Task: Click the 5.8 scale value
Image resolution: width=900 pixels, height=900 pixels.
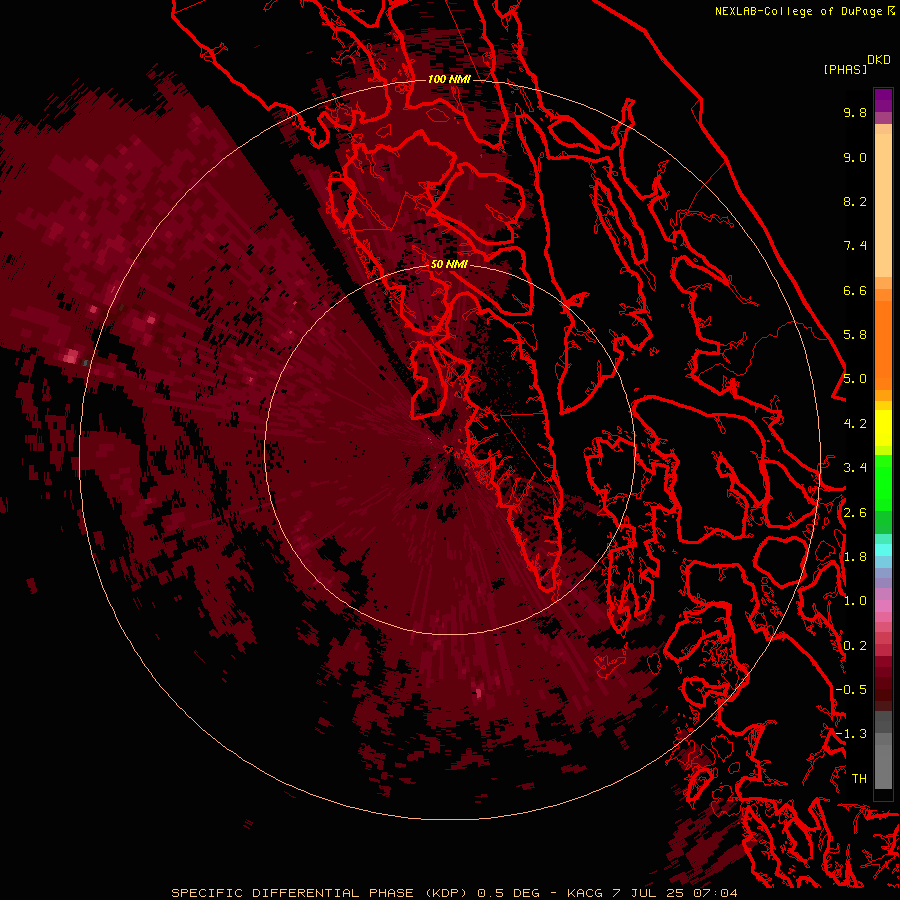Action: pyautogui.click(x=855, y=335)
